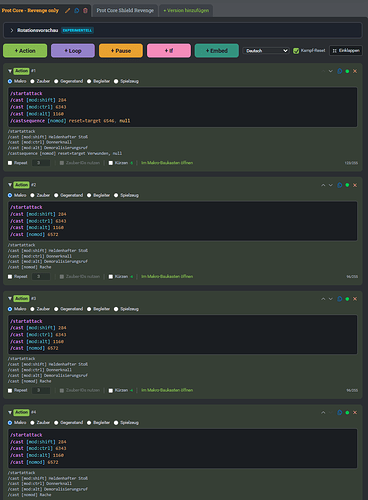Select Begleiter radio in Action #3

pyautogui.click(x=89, y=309)
